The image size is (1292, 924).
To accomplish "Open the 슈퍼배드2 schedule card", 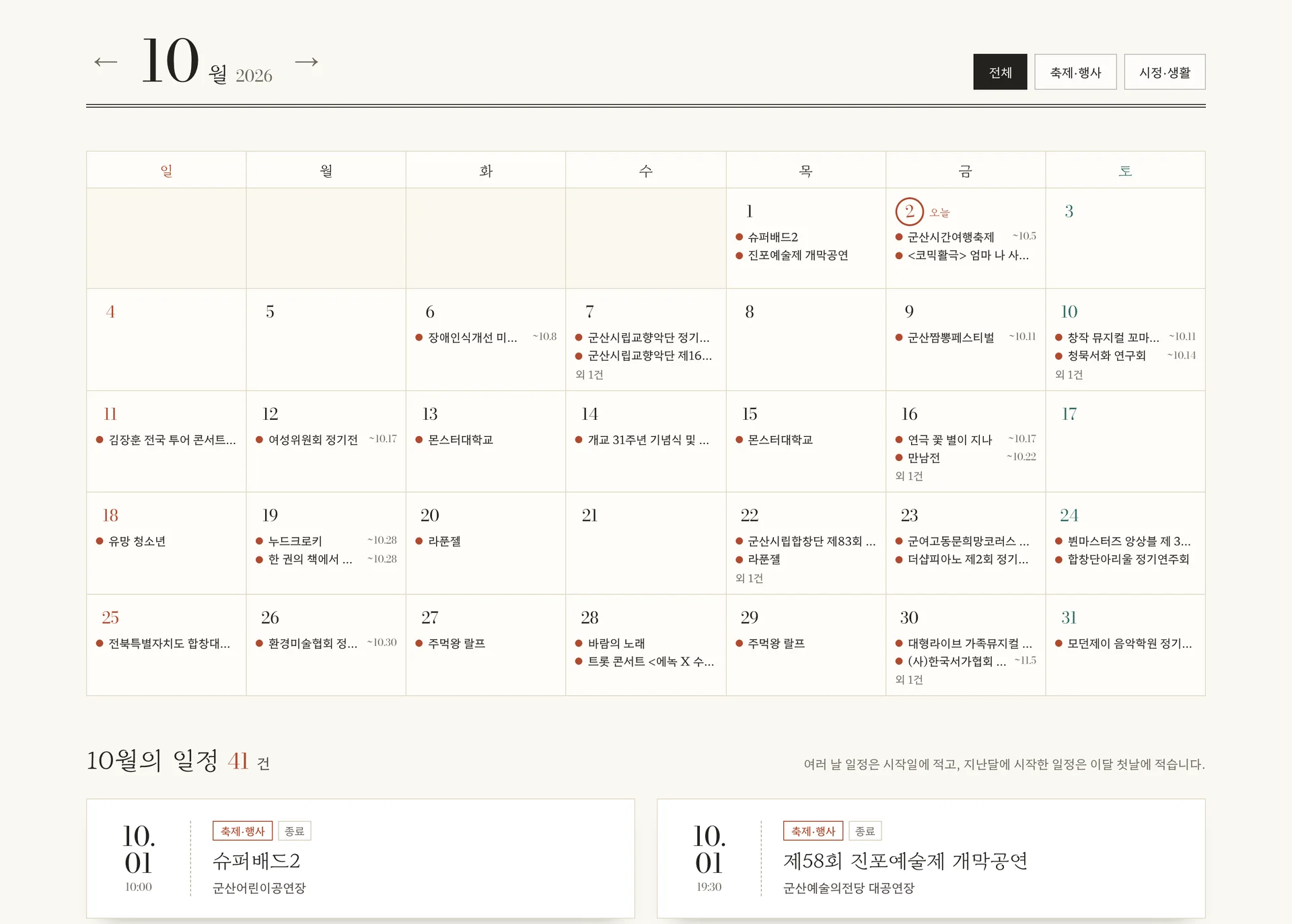I will [360, 858].
